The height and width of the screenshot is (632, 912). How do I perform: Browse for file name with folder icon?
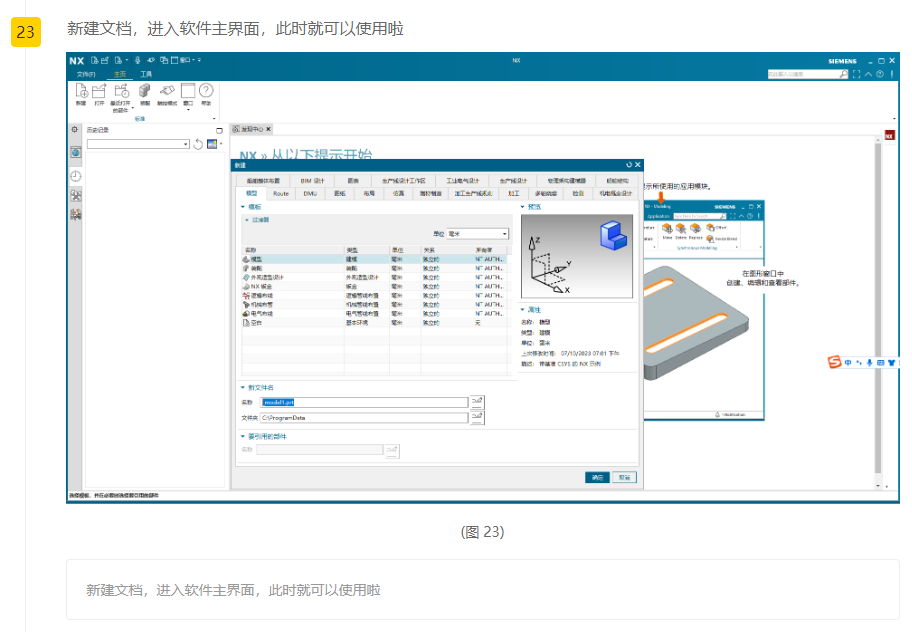(477, 402)
